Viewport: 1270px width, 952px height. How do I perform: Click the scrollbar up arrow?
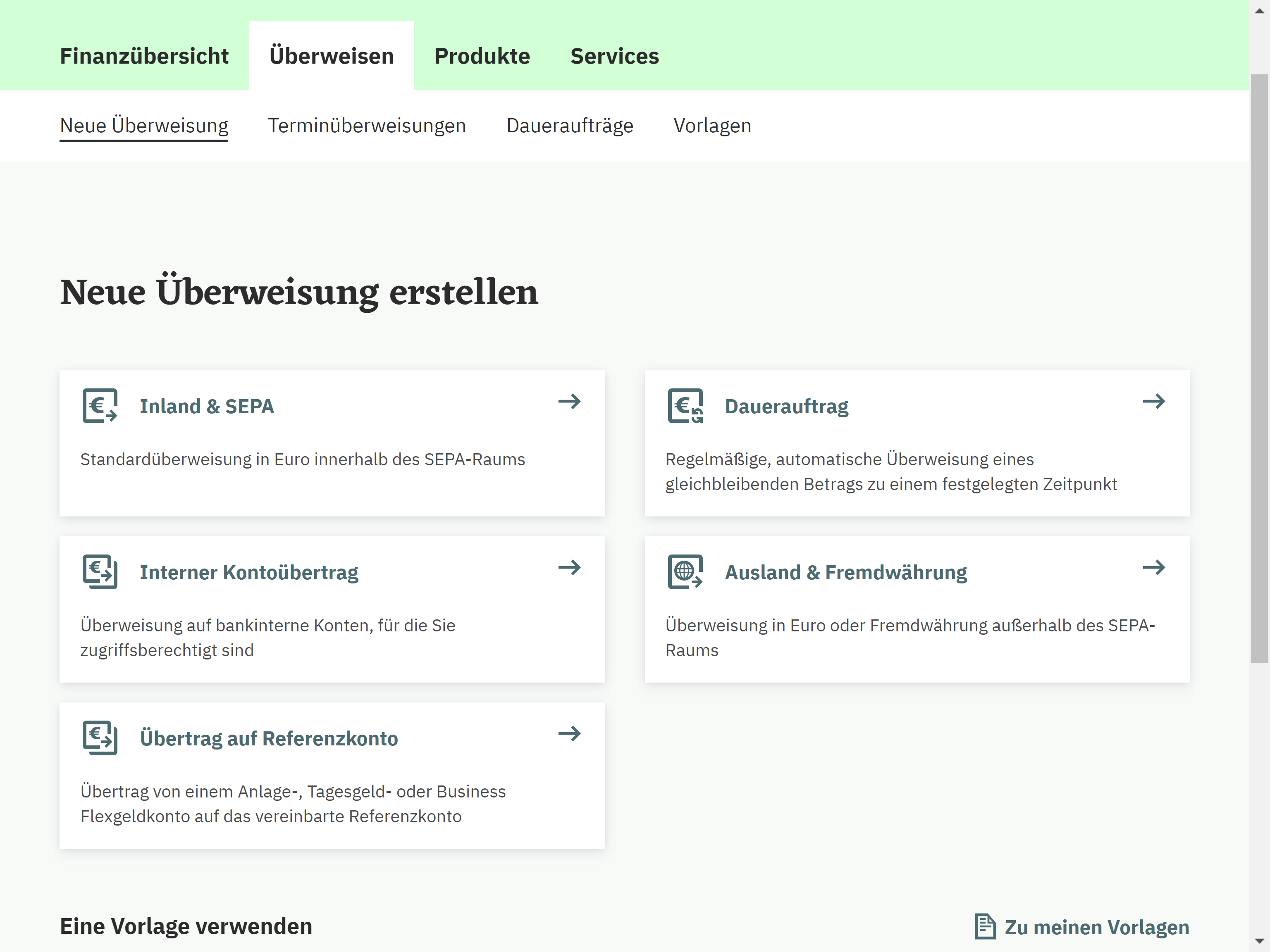point(1260,10)
